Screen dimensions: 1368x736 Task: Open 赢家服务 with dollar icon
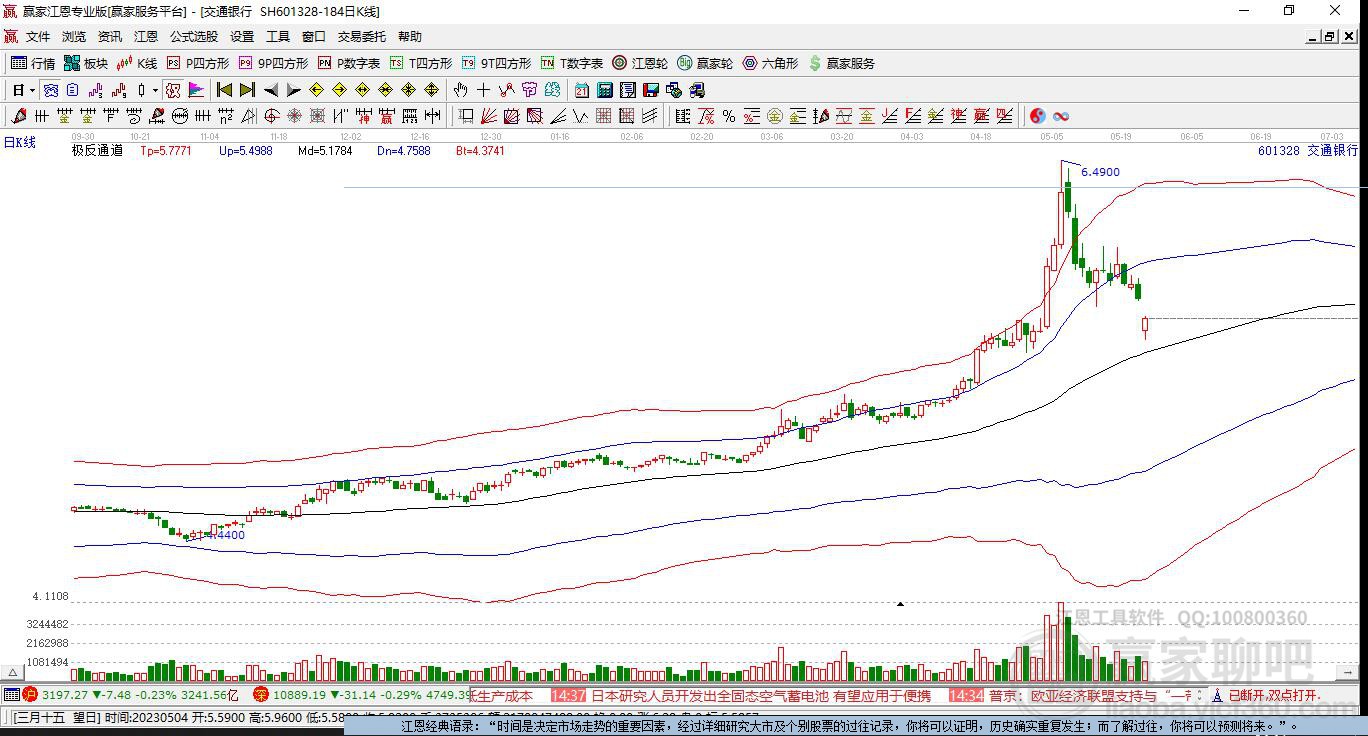[x=842, y=63]
